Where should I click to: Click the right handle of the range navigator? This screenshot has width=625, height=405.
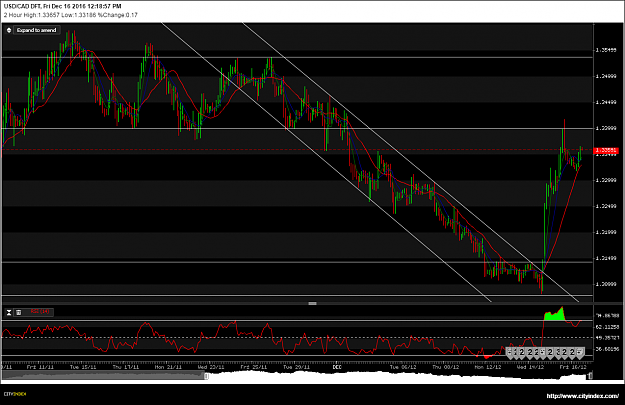[x=590, y=375]
